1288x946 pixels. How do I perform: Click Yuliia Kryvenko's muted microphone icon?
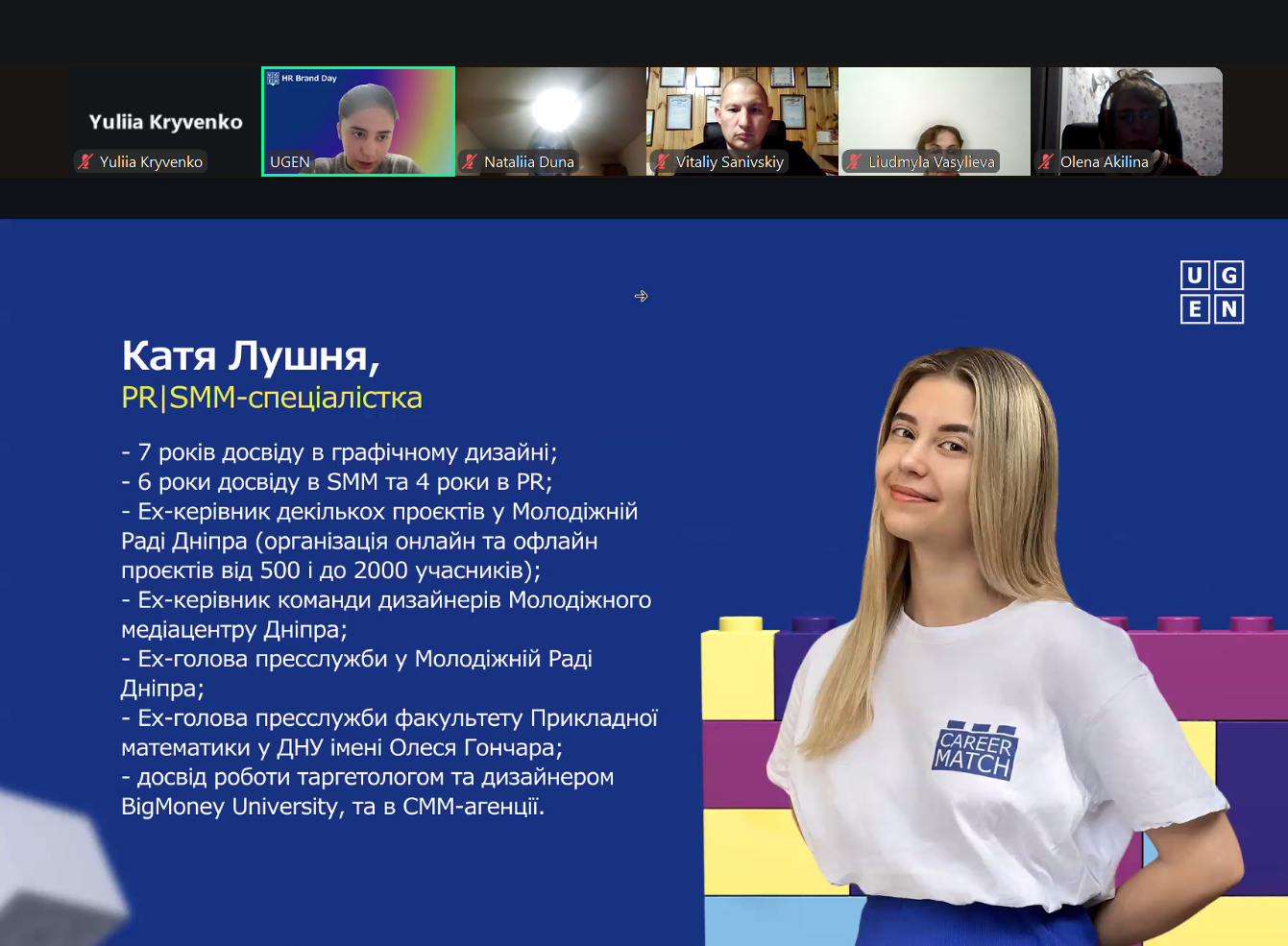pos(85,161)
